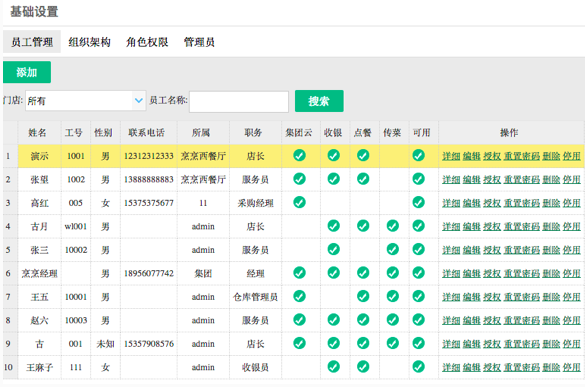
Task: Toggle 可用 status in 15357908576 row
Action: point(419,343)
